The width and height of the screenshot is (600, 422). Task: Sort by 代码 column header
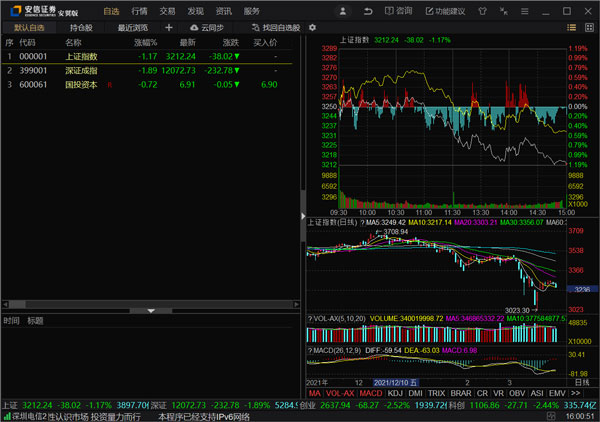click(27, 42)
